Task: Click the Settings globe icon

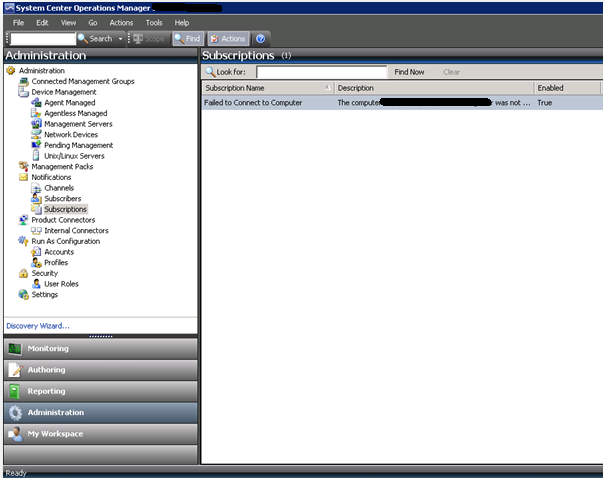Action: pyautogui.click(x=23, y=295)
